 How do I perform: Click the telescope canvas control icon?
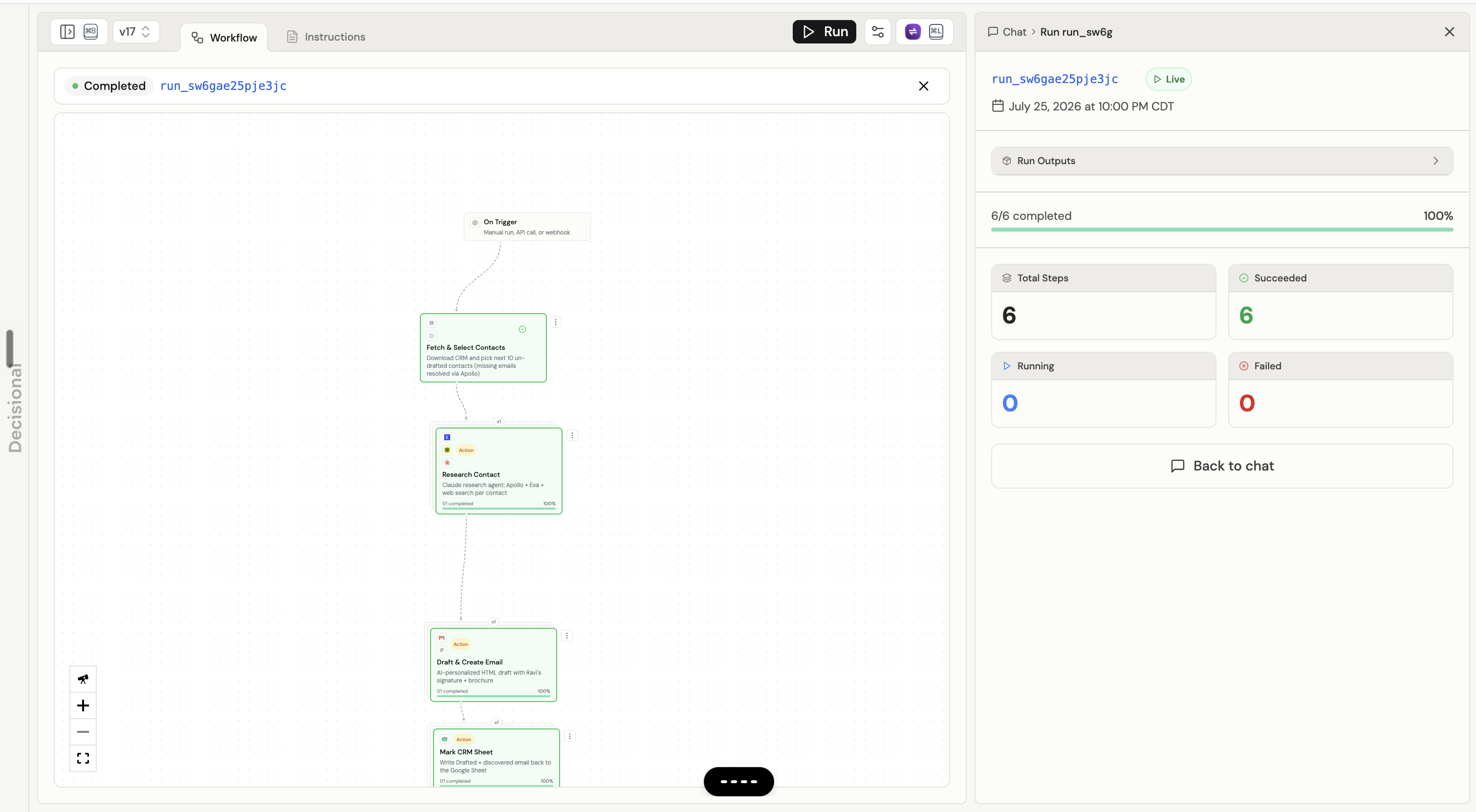pos(83,679)
